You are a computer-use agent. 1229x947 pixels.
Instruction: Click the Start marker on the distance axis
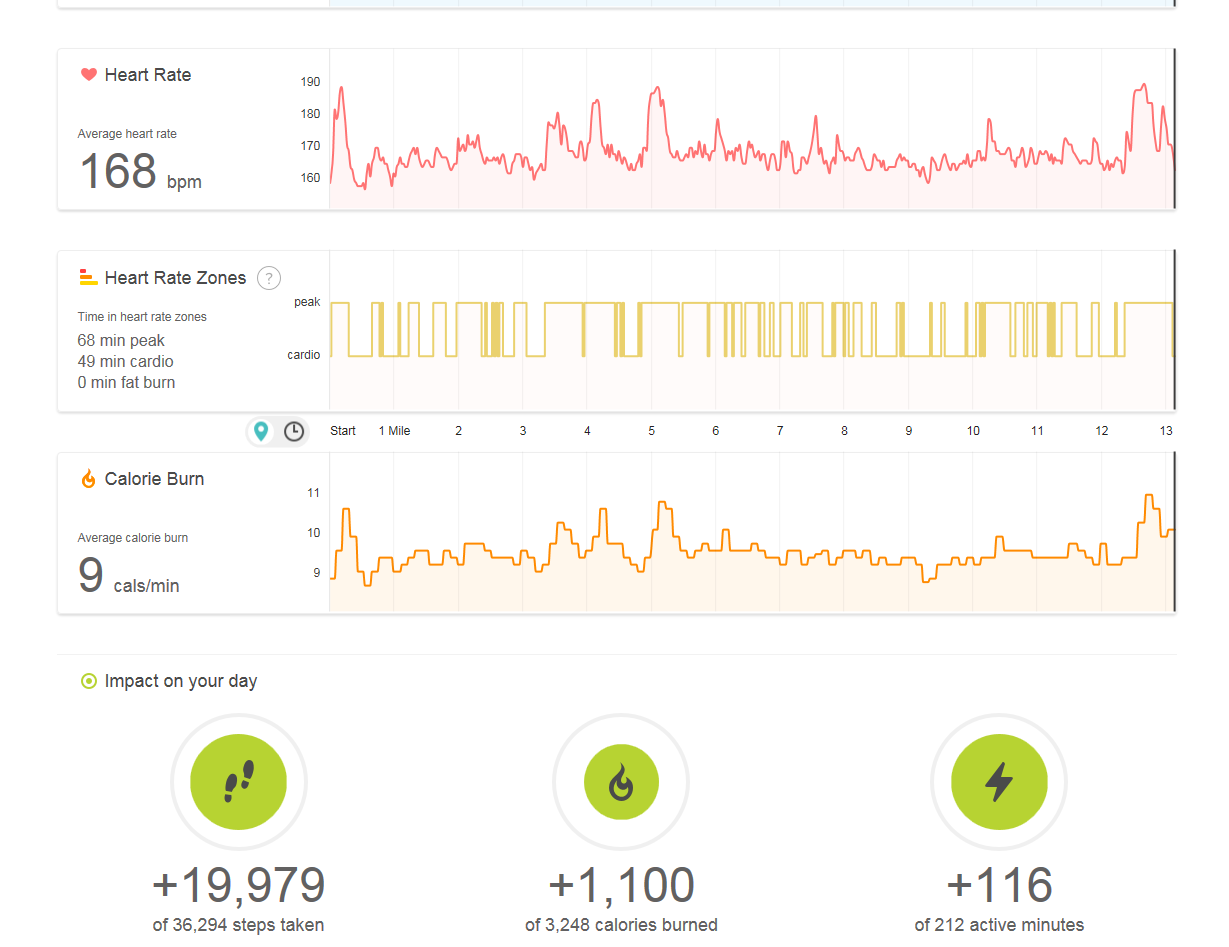tap(343, 431)
